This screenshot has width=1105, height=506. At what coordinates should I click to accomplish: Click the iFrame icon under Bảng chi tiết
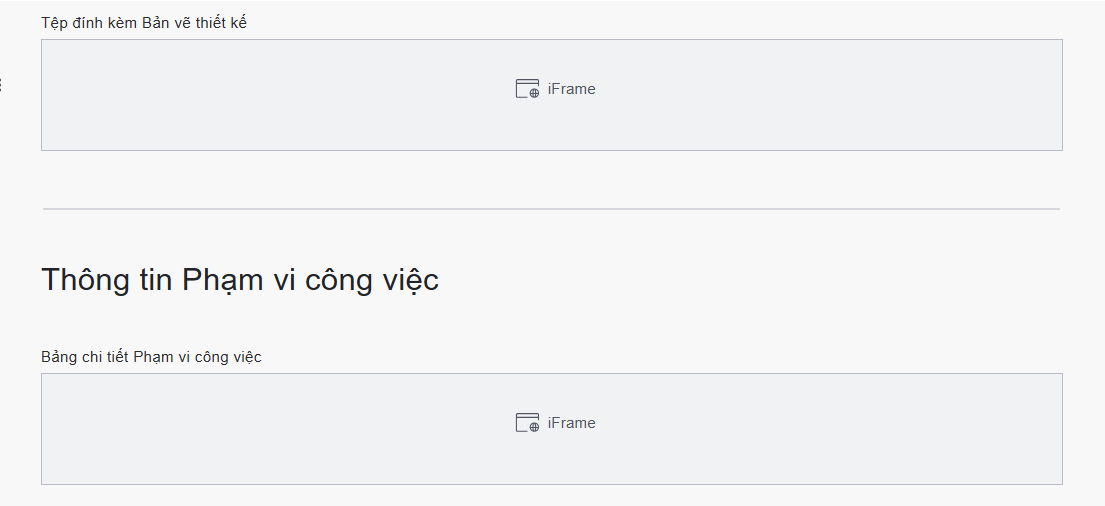point(526,423)
